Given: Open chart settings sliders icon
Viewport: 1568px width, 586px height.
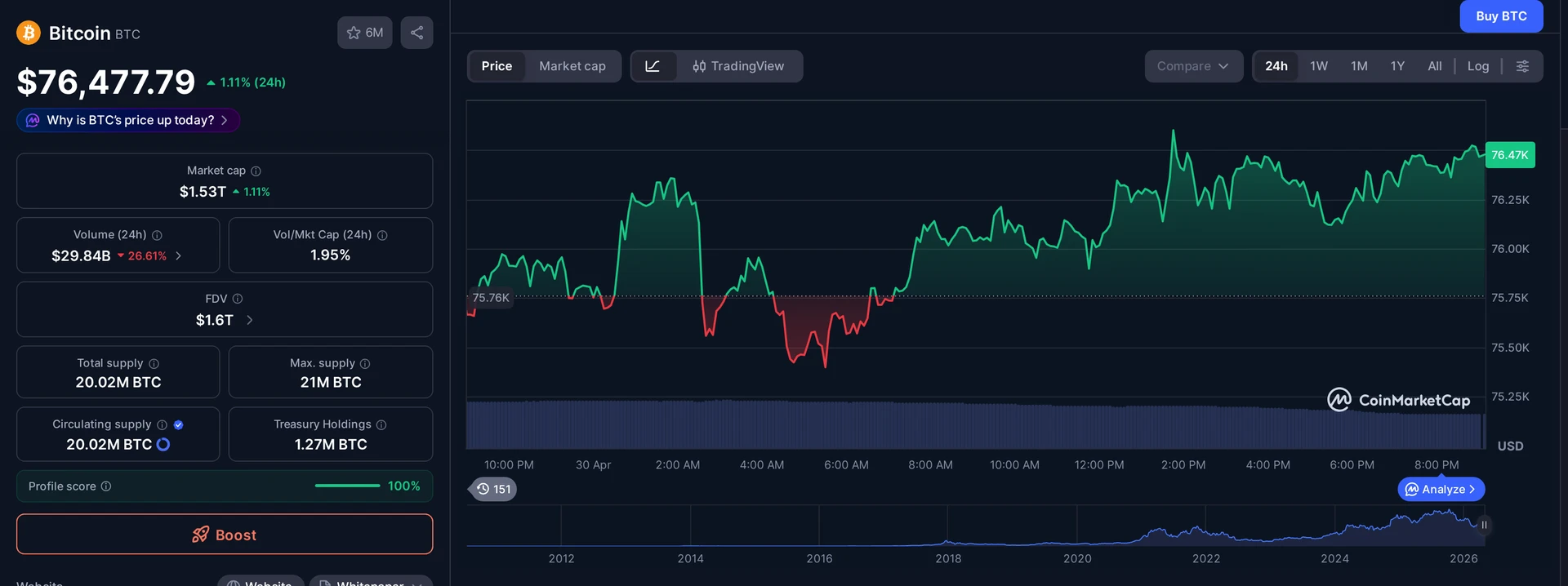Looking at the screenshot, I should 1522,66.
